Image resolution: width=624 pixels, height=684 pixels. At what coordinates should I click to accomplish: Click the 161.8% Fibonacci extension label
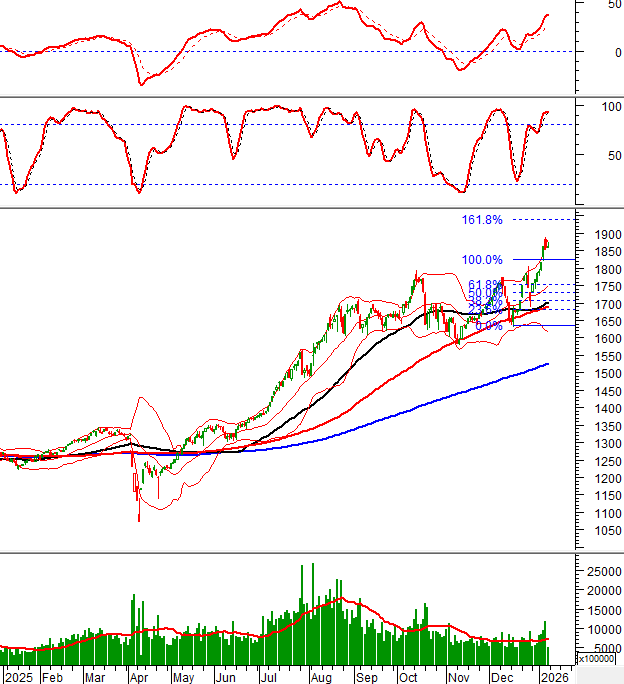coord(481,220)
